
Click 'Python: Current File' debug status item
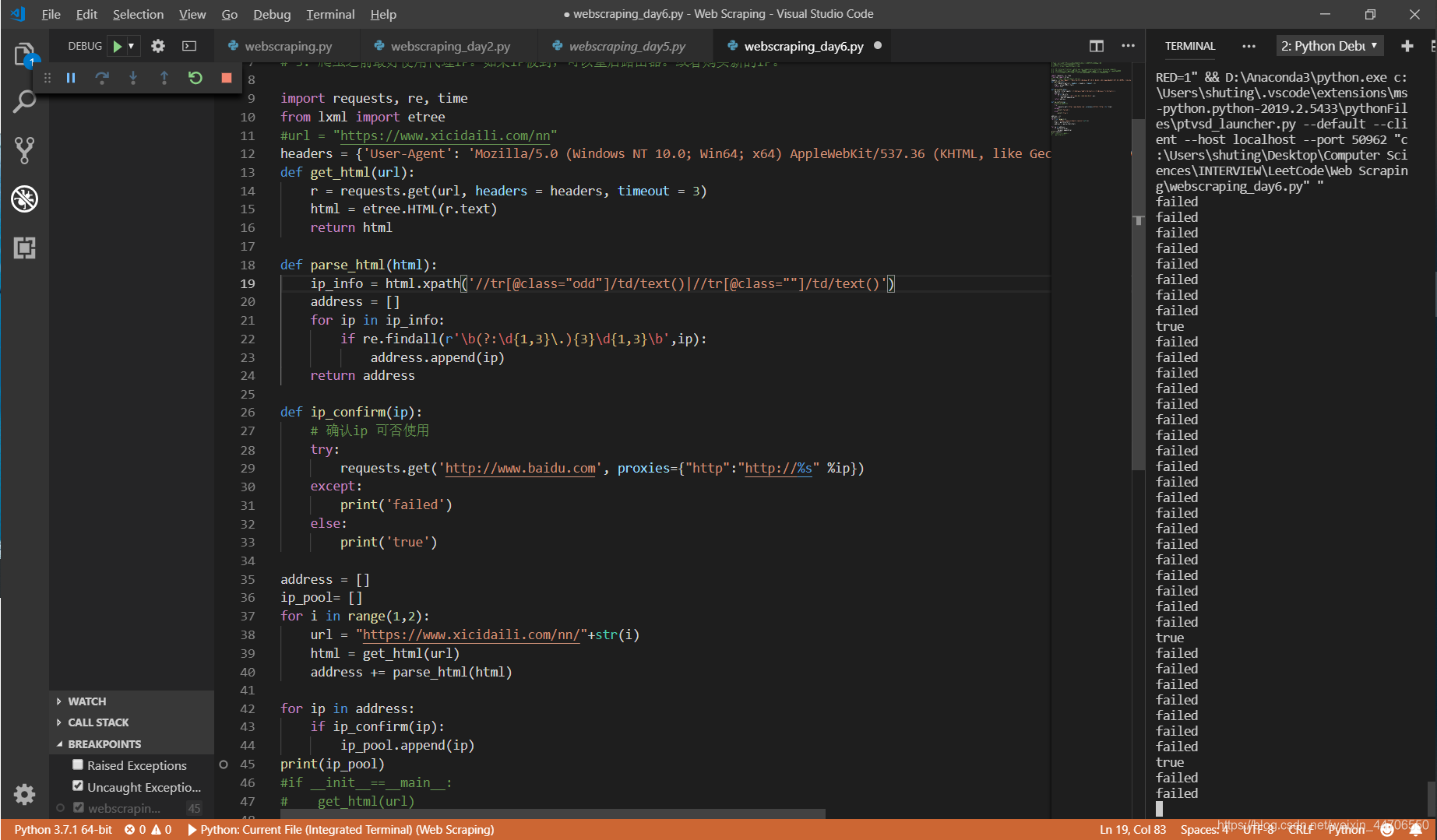(340, 830)
